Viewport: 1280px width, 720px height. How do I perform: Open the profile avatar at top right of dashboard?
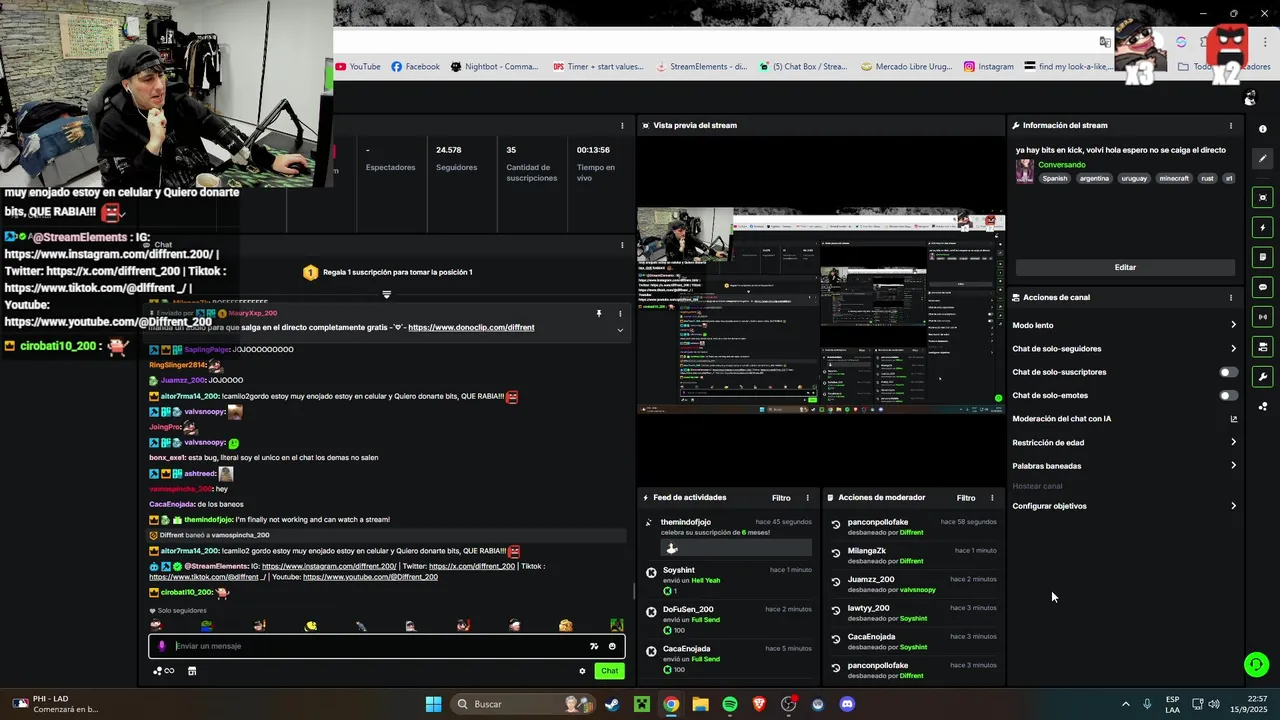(1250, 98)
